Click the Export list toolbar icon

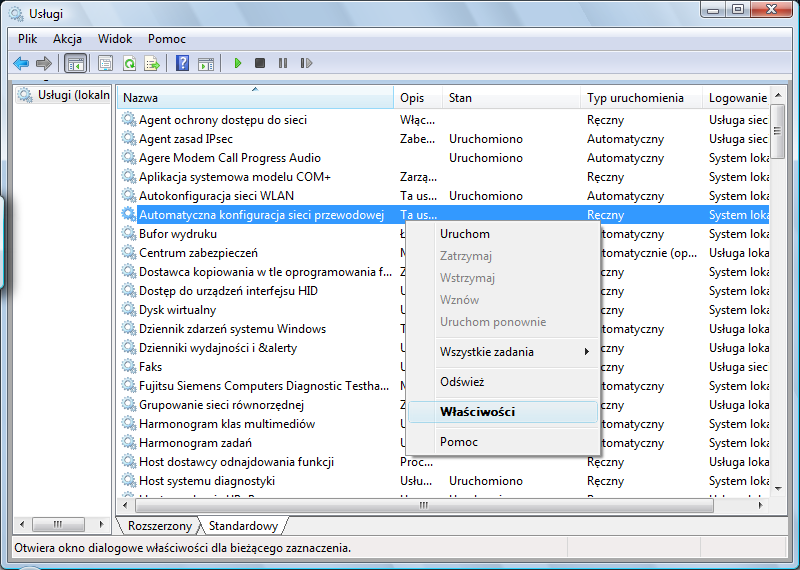pyautogui.click(x=152, y=63)
